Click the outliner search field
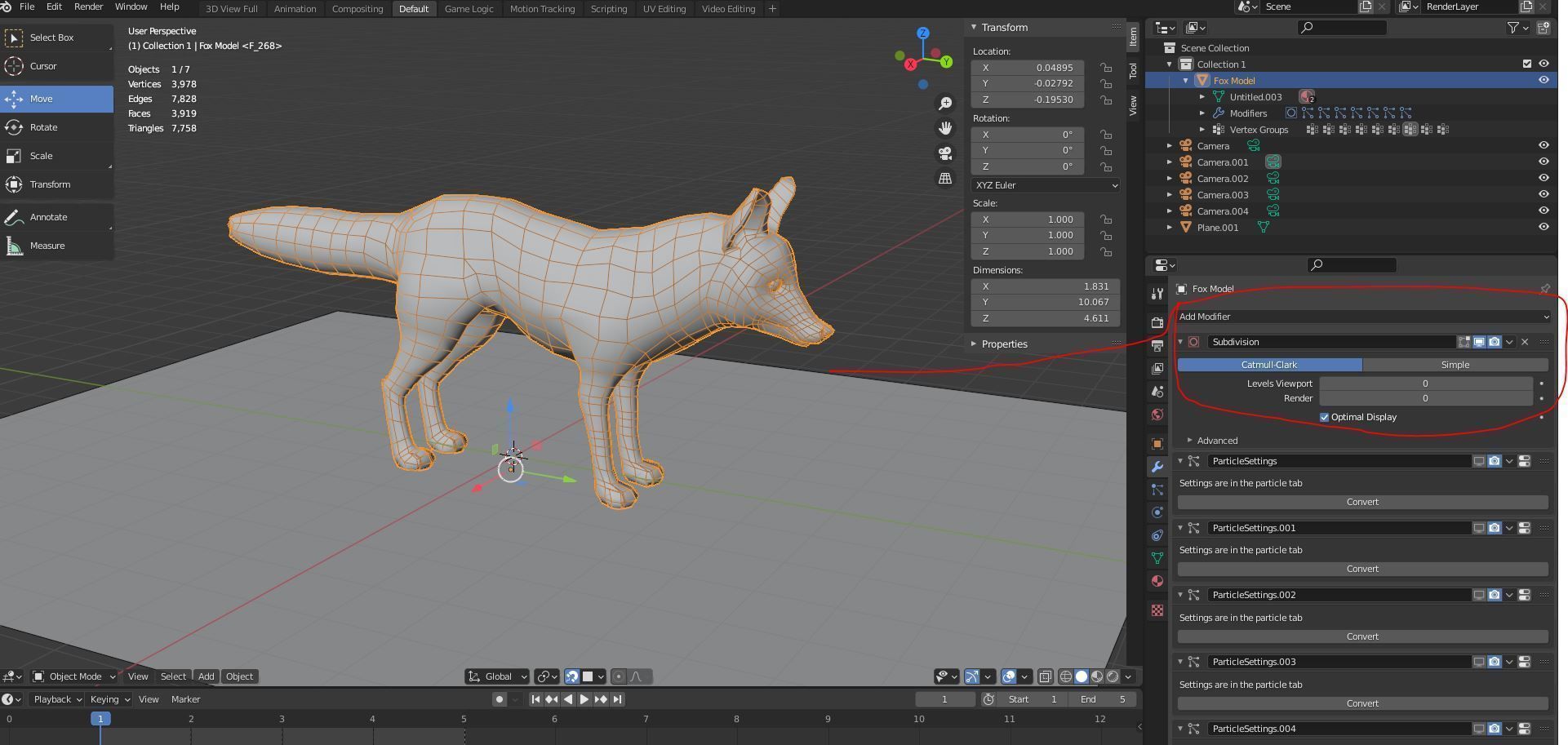Image resolution: width=1568 pixels, height=745 pixels. [x=1342, y=28]
